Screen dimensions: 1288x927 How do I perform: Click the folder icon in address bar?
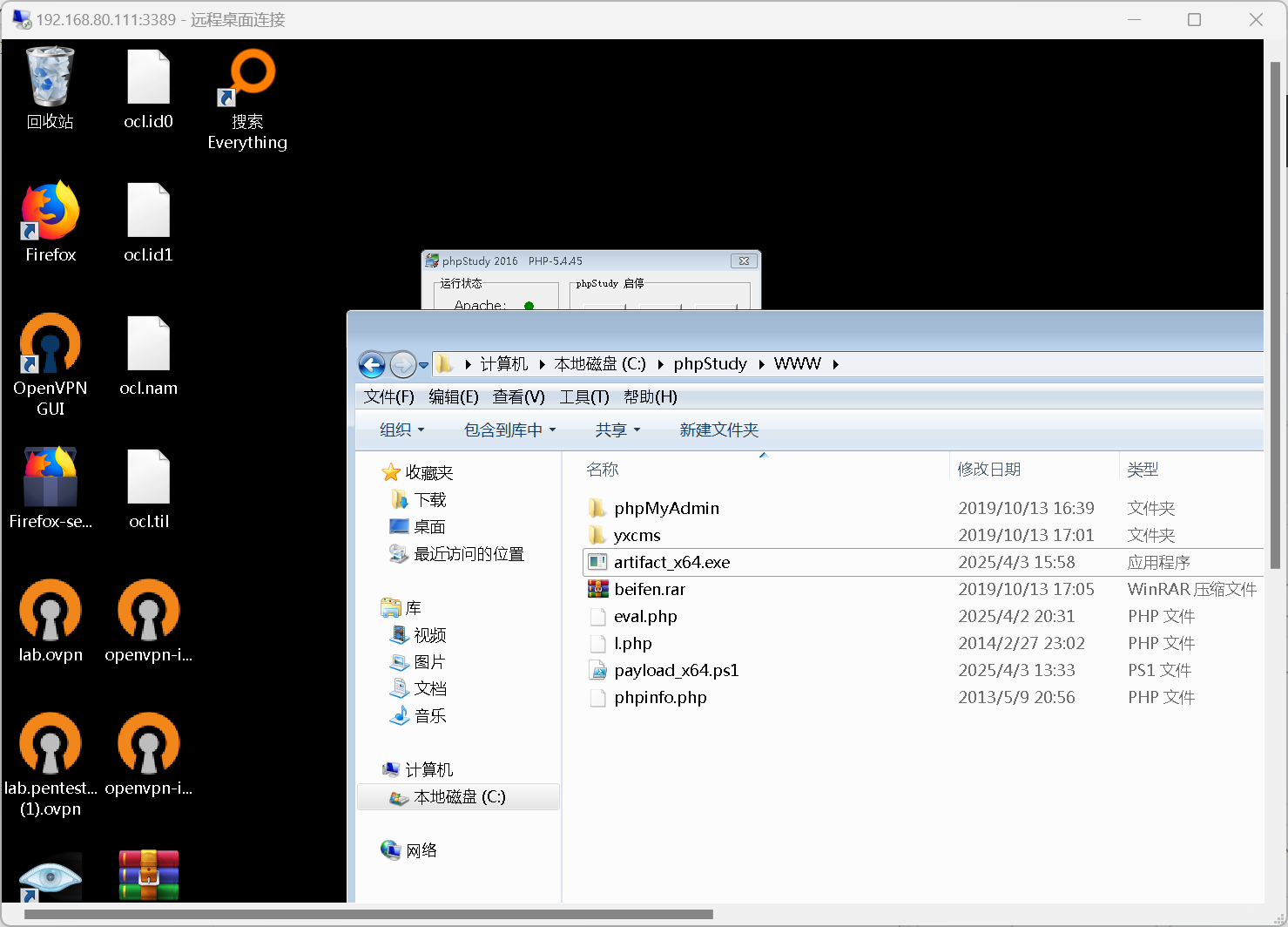click(x=444, y=363)
